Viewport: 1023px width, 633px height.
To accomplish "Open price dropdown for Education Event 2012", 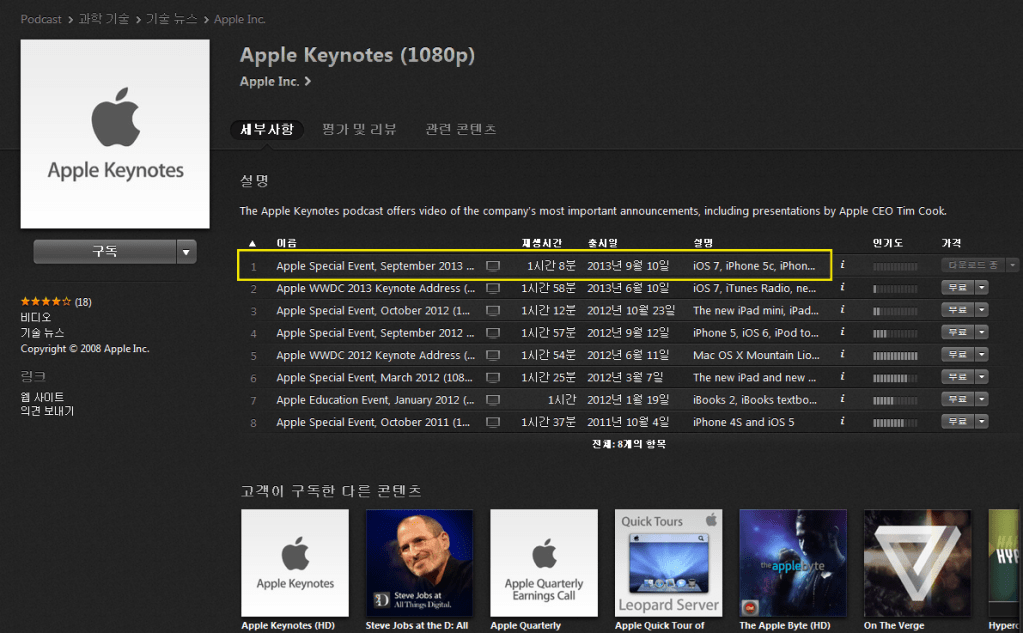I will click(x=981, y=399).
